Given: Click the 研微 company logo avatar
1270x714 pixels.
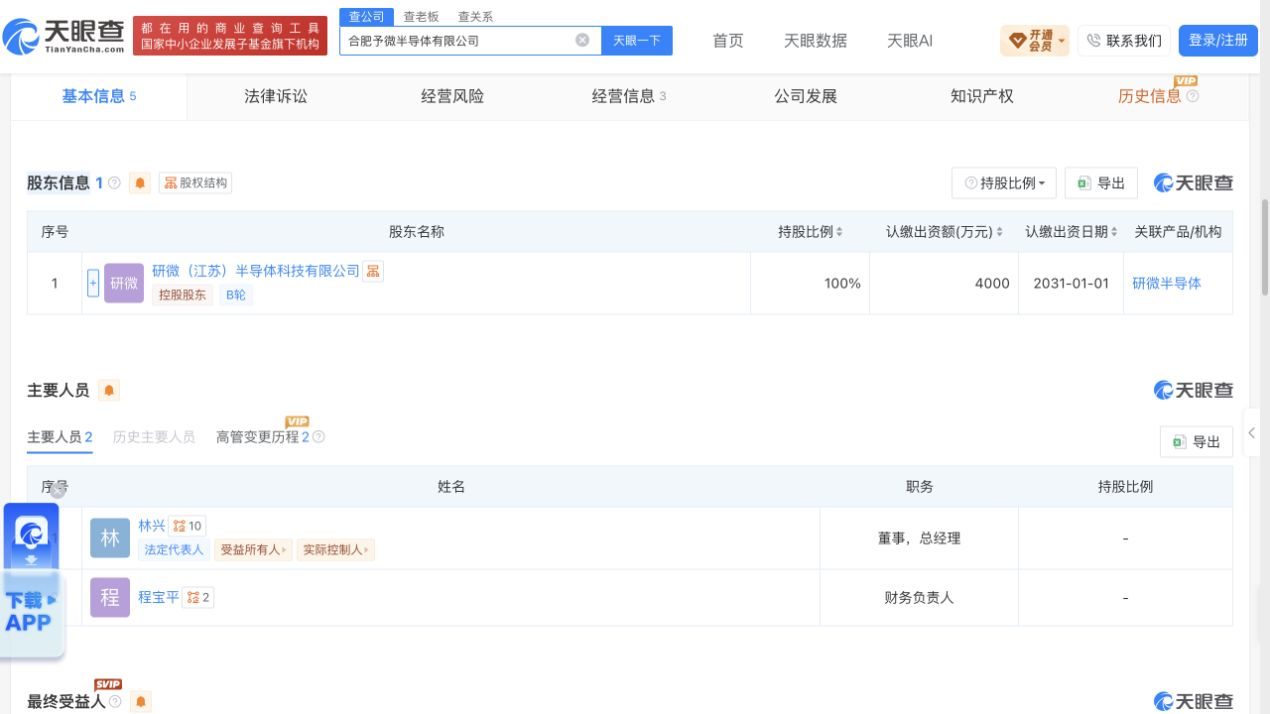Looking at the screenshot, I should tap(124, 283).
